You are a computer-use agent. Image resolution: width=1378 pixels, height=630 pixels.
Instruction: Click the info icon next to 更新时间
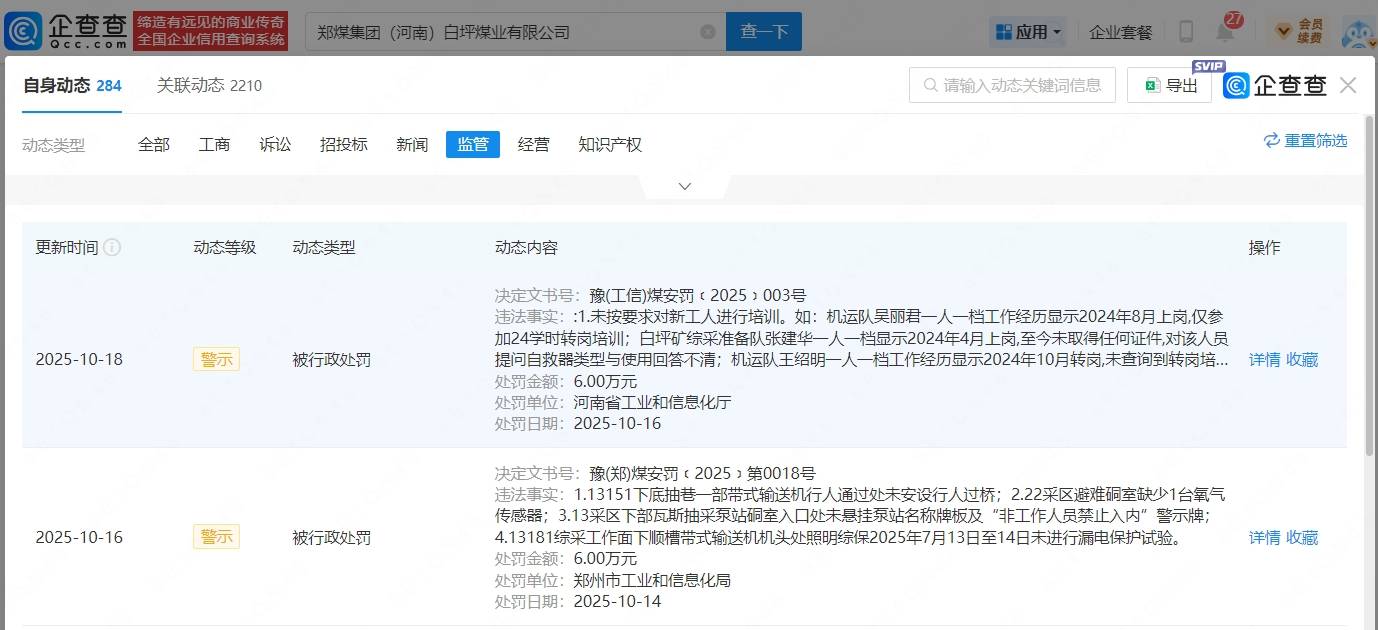pyautogui.click(x=113, y=247)
